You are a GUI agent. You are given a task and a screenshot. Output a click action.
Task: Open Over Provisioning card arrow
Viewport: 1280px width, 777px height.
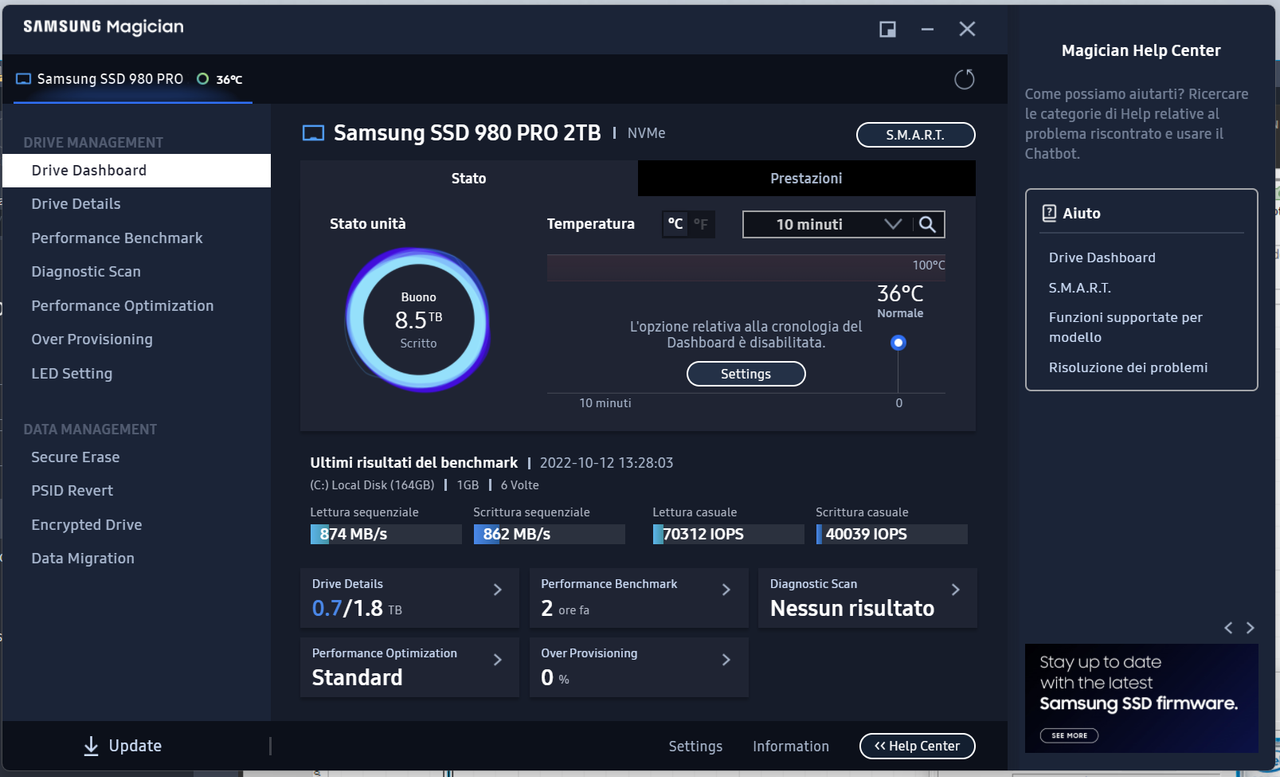point(727,660)
